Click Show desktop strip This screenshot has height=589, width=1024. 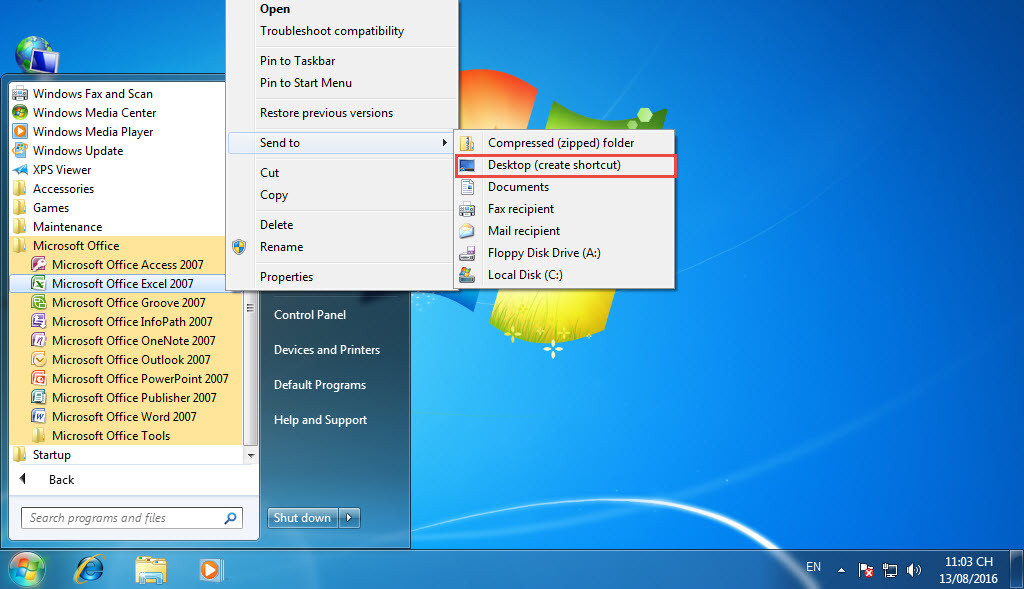[1016, 569]
